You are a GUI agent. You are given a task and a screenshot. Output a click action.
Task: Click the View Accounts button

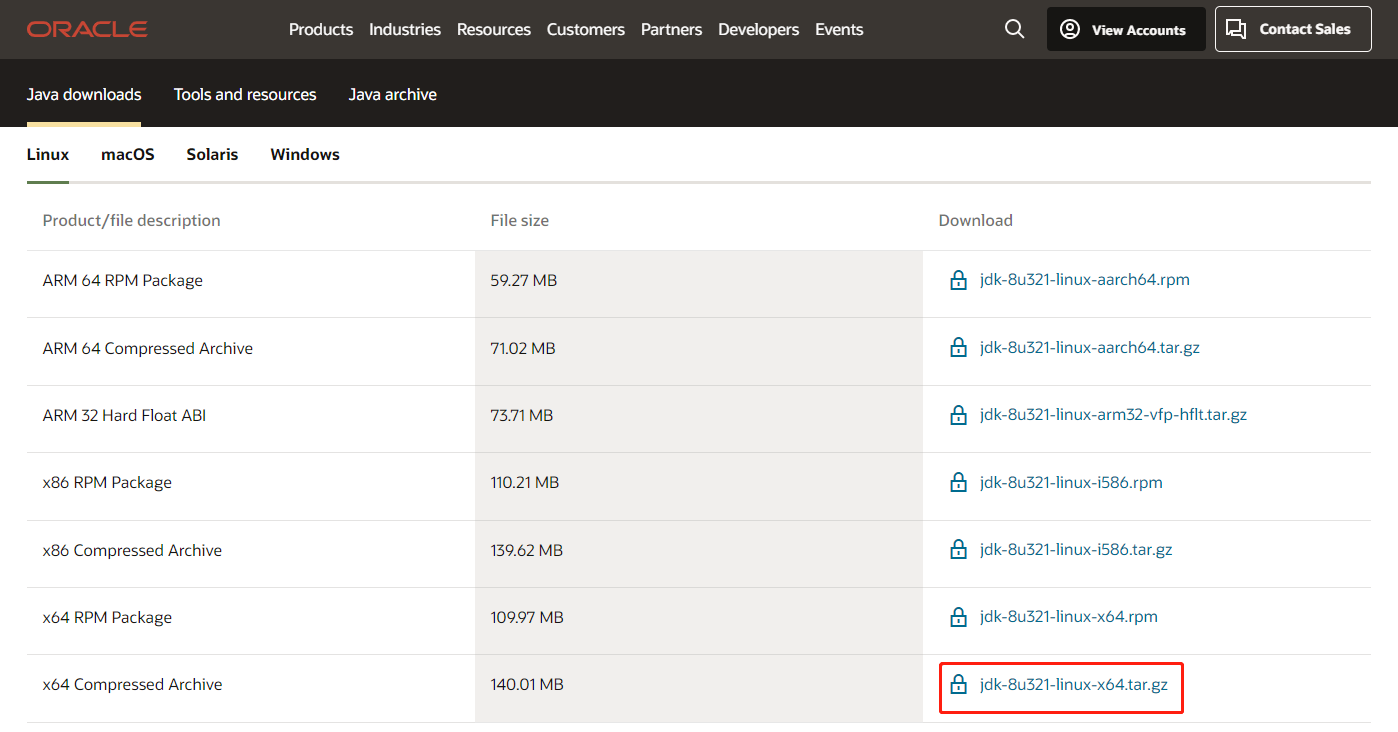[1126, 29]
